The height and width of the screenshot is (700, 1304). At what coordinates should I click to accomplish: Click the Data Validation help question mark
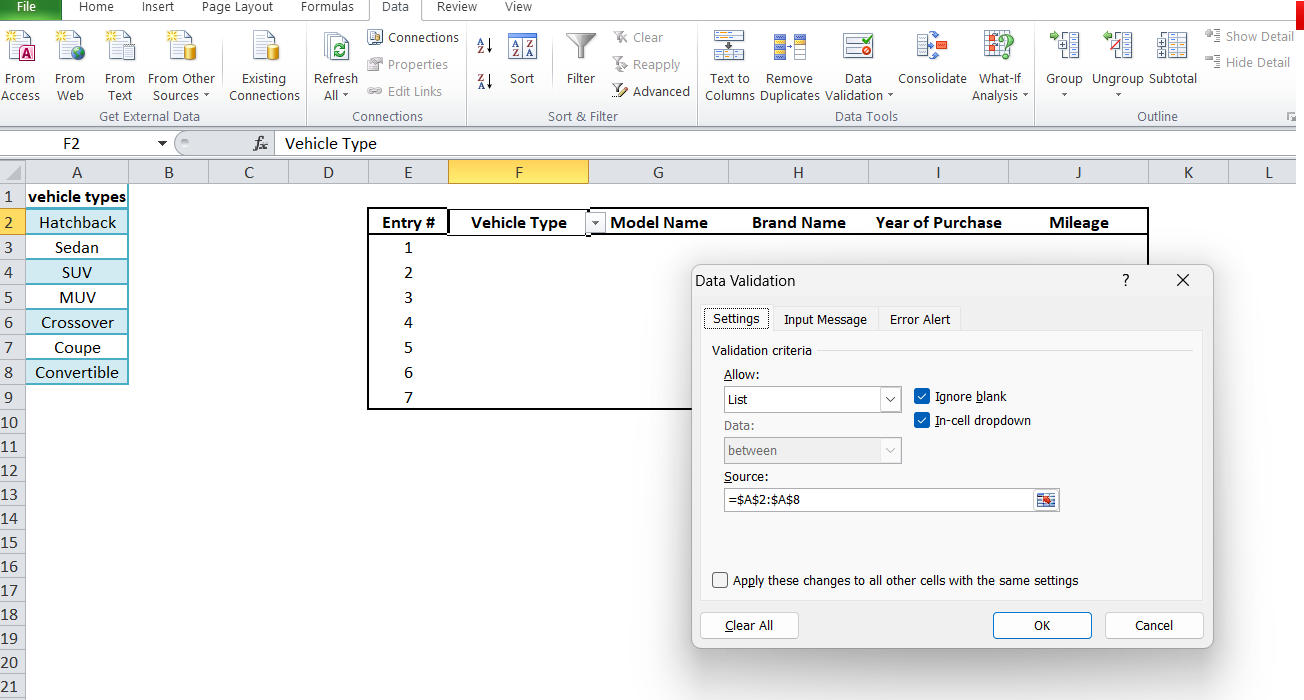[x=1125, y=281]
